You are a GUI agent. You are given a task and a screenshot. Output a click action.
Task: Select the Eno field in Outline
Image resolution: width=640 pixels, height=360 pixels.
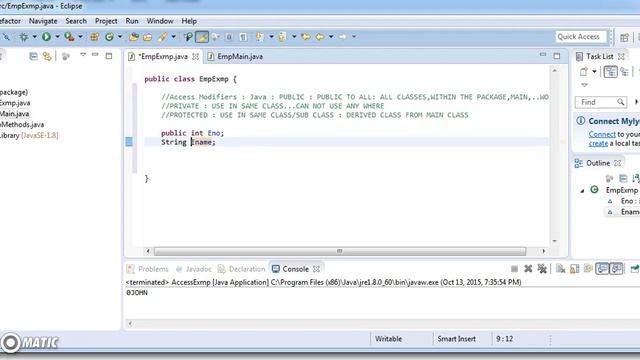[x=623, y=201]
